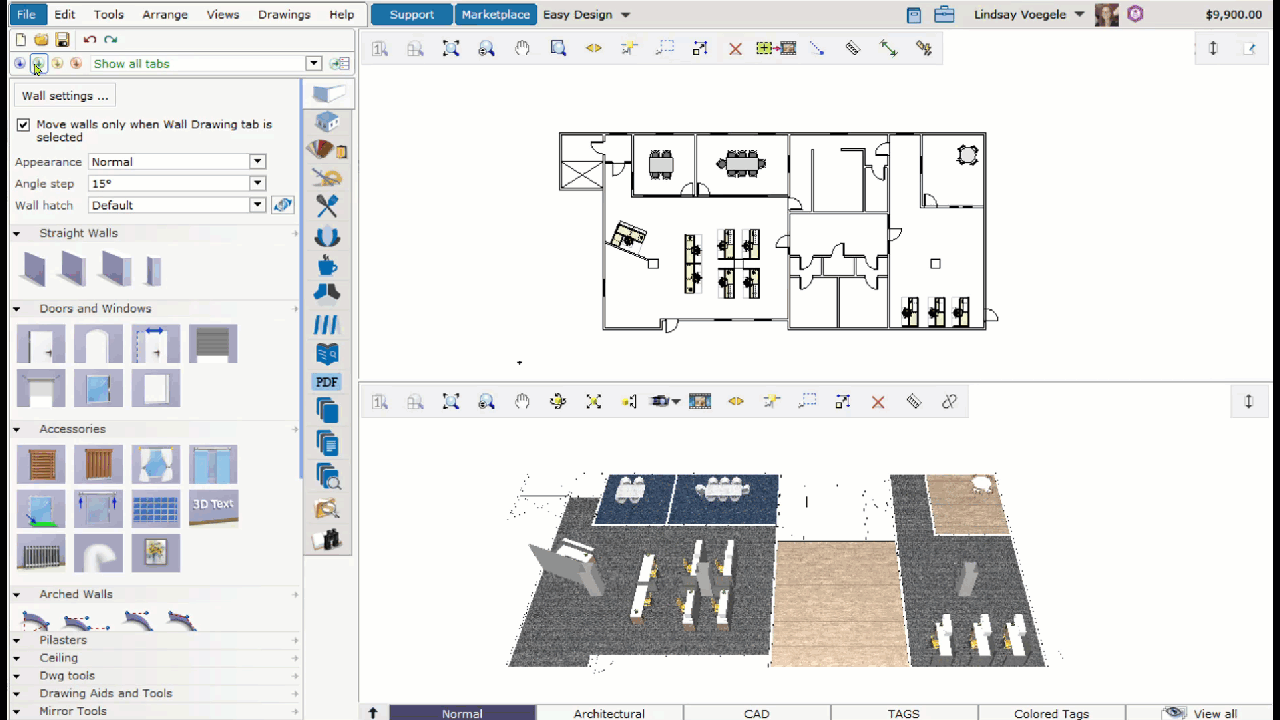Click orbit rotate icon in 3D toolbar
Screen dimensions: 1280x720
coord(558,401)
